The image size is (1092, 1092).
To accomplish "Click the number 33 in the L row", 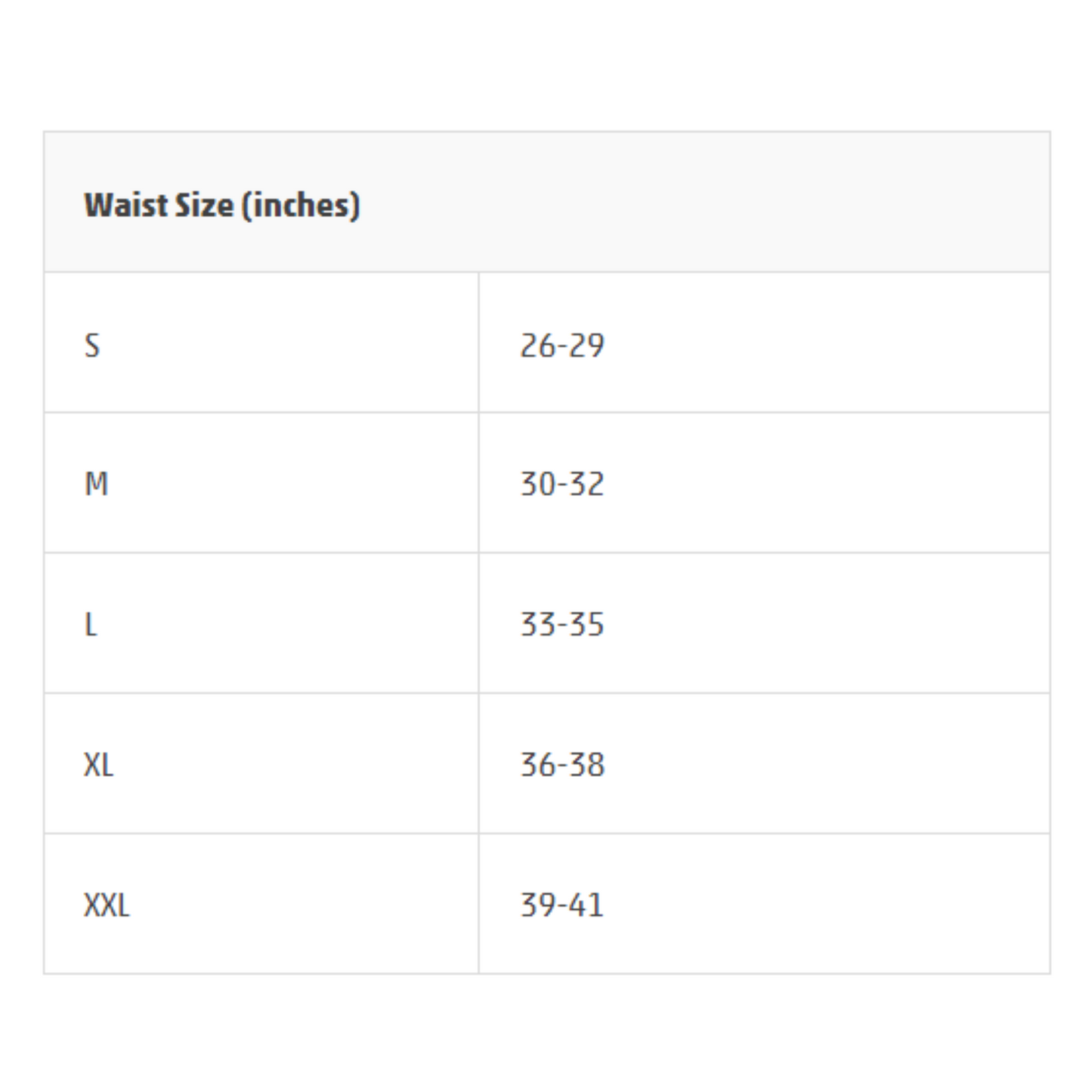I will pyautogui.click(x=537, y=624).
